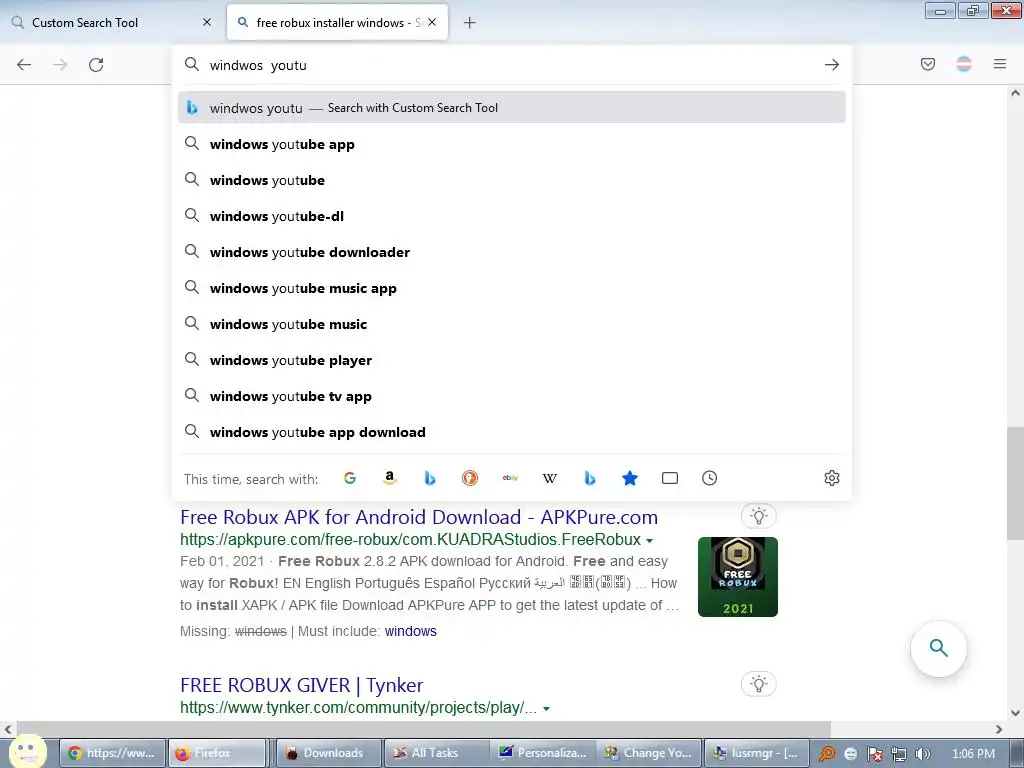Search this time with Wikipedia
Screen dimensions: 1024x768
pyautogui.click(x=550, y=478)
